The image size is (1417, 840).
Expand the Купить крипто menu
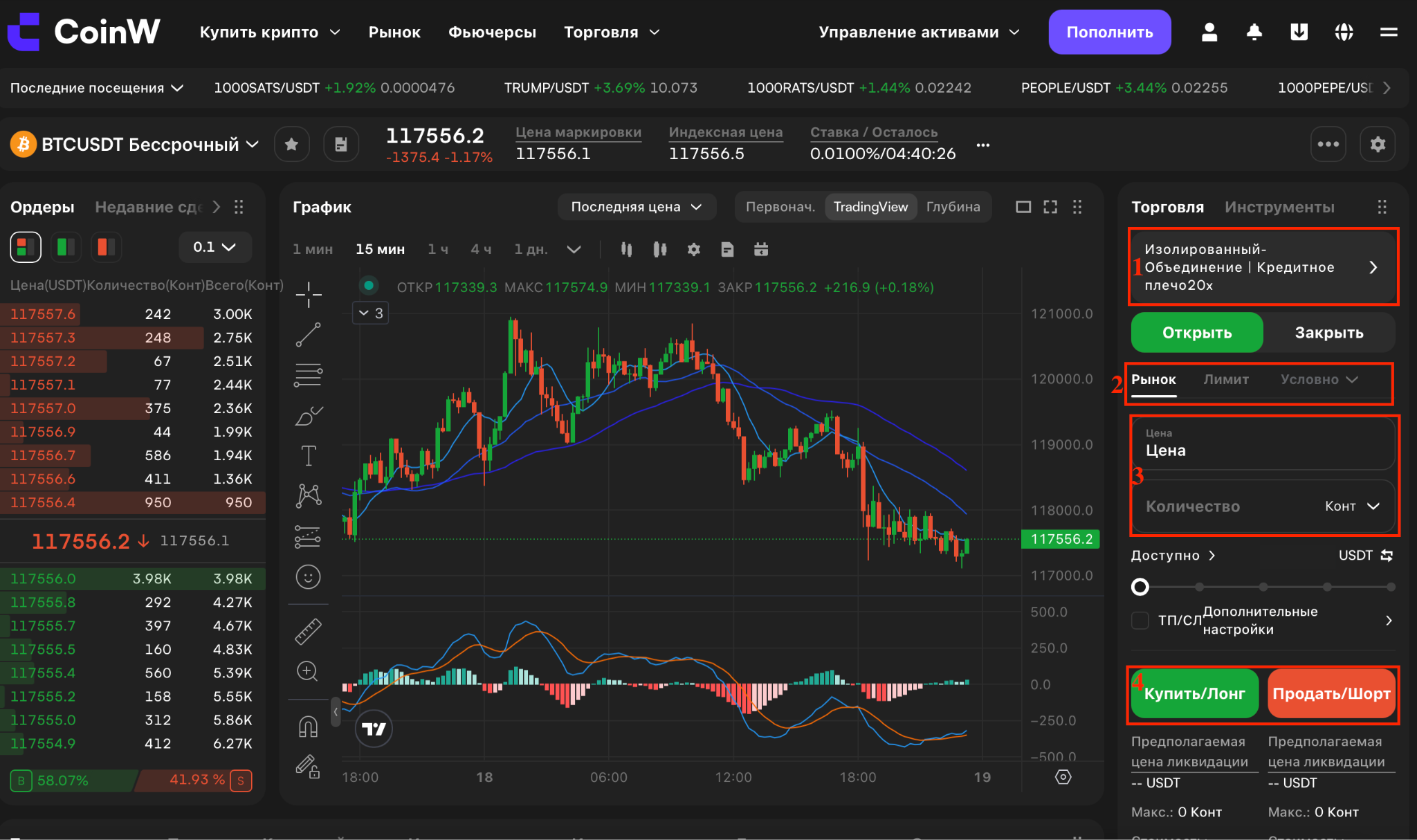click(x=270, y=32)
